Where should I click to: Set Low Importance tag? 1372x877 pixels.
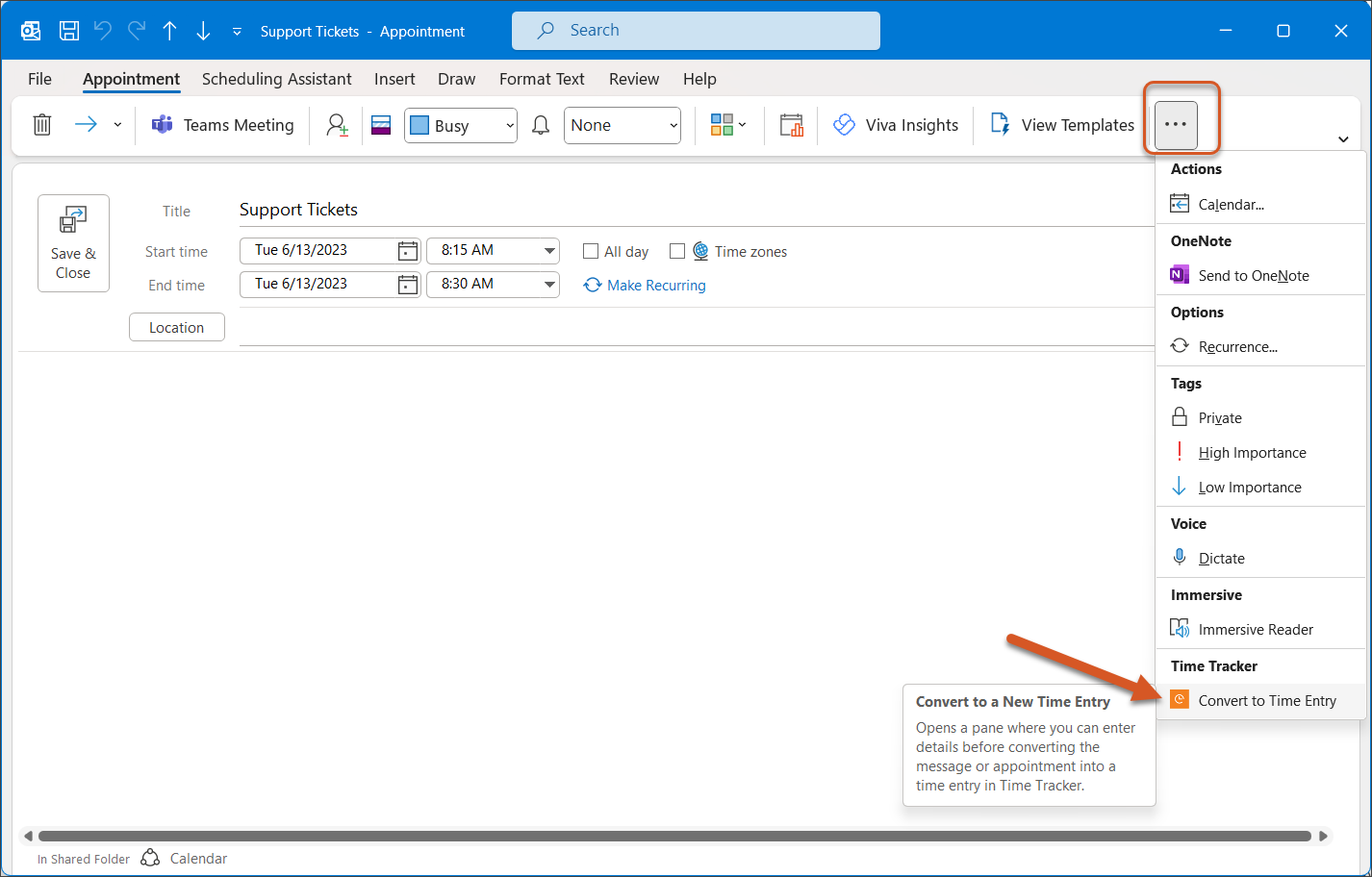click(1260, 487)
